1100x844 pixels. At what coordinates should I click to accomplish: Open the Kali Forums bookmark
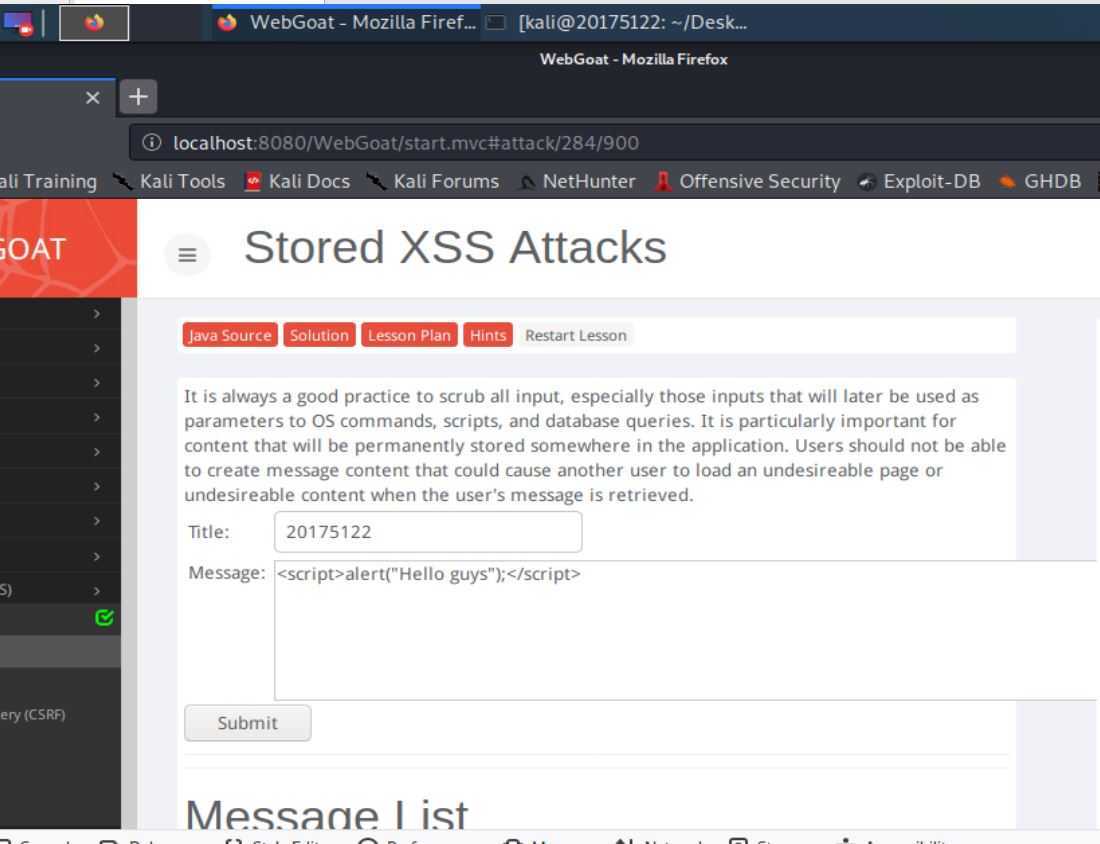pos(433,181)
